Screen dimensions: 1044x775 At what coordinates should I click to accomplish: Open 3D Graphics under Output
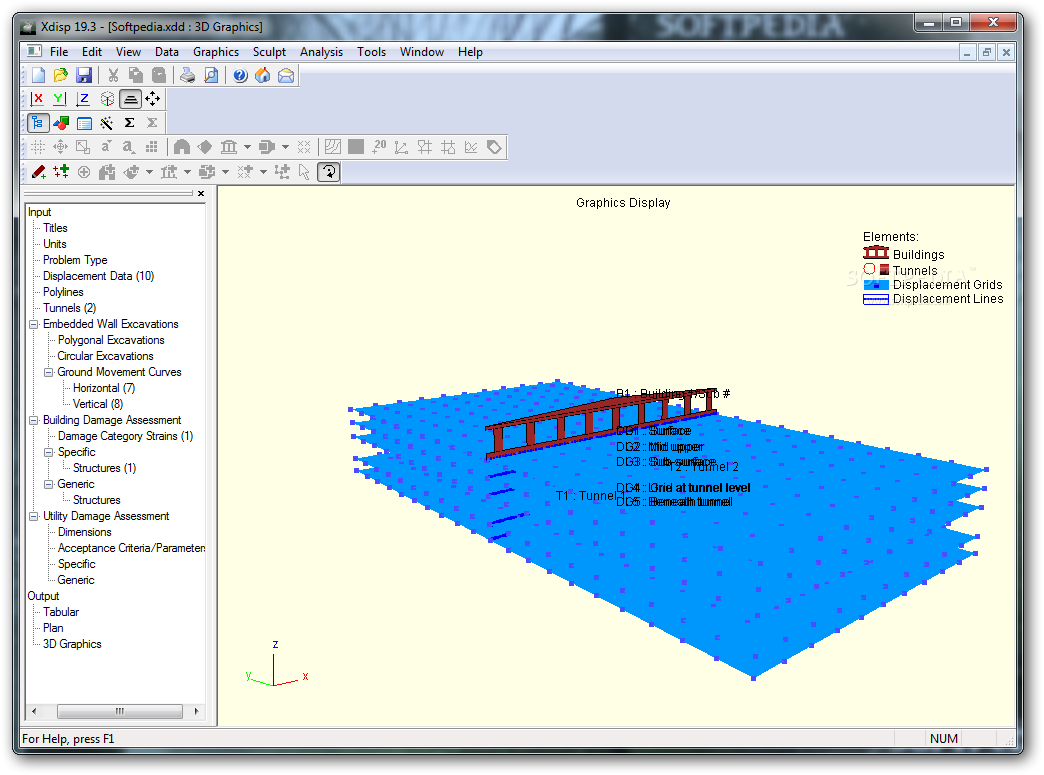[72, 644]
